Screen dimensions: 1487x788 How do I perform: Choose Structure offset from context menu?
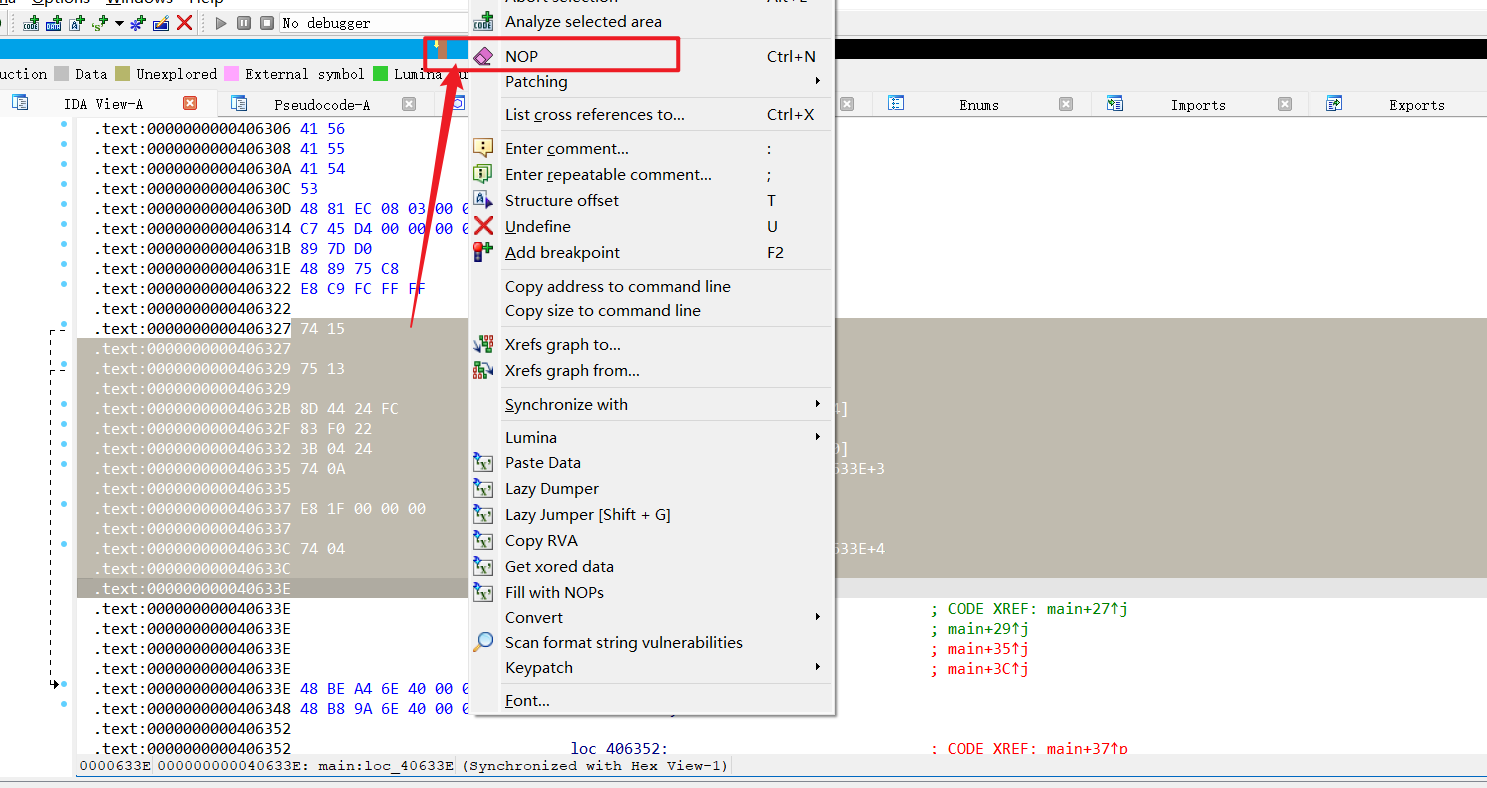click(651, 200)
